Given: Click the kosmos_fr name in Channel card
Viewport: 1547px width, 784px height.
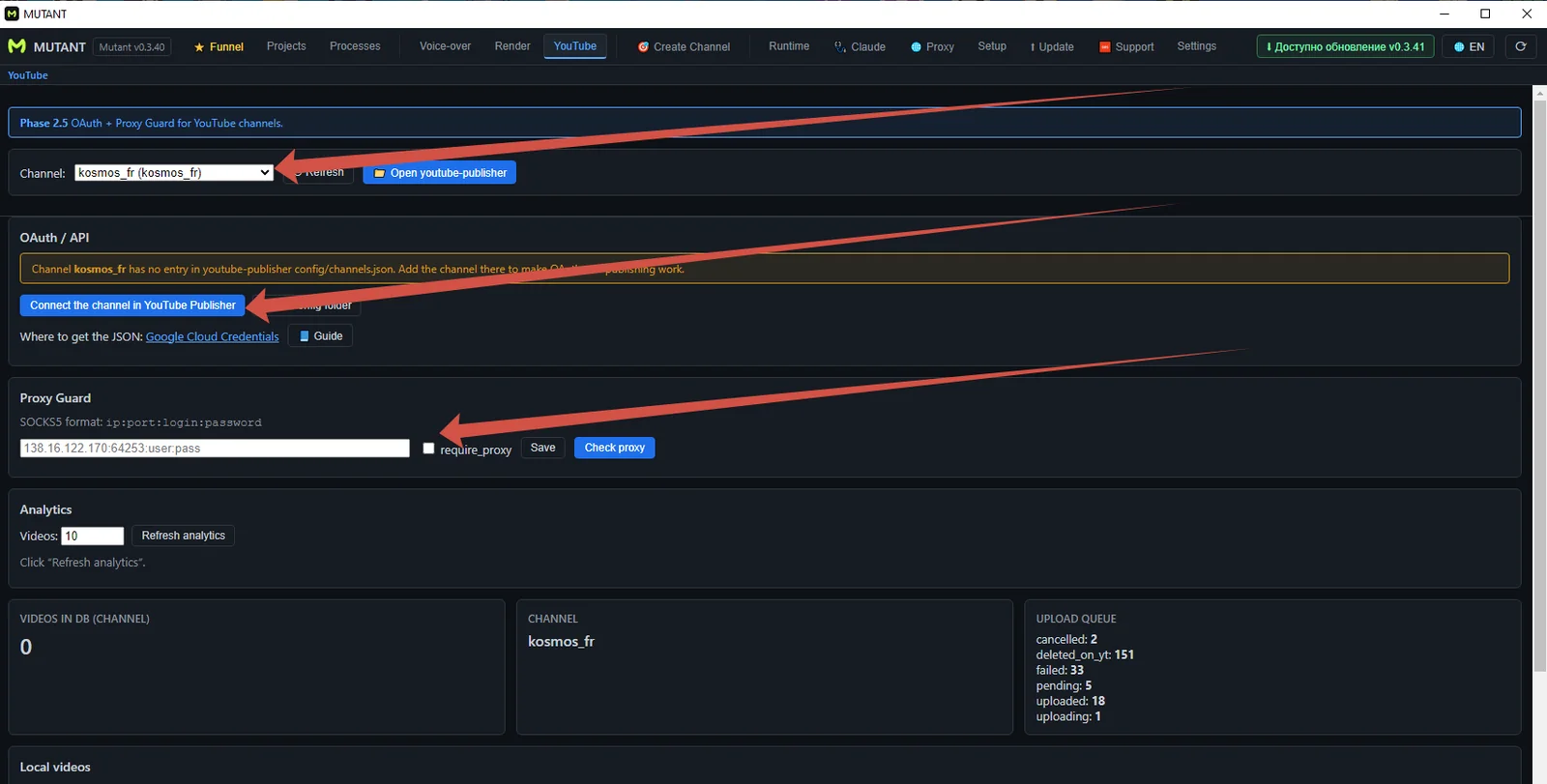Looking at the screenshot, I should [x=561, y=642].
